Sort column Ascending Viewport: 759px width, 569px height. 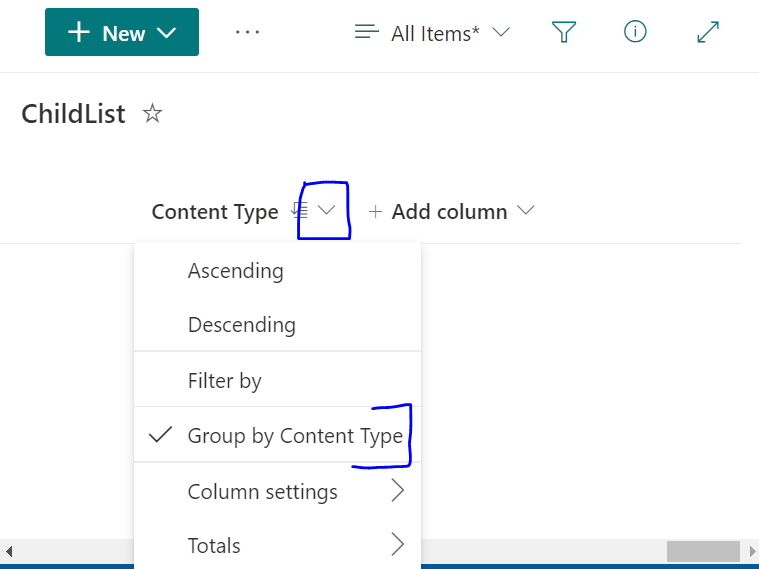coord(236,271)
